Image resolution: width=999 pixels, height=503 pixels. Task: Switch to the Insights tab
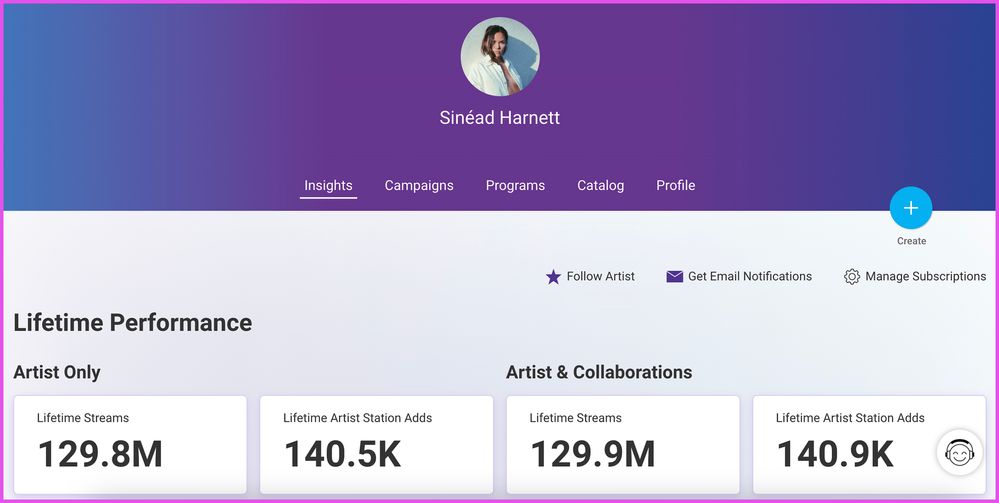328,185
